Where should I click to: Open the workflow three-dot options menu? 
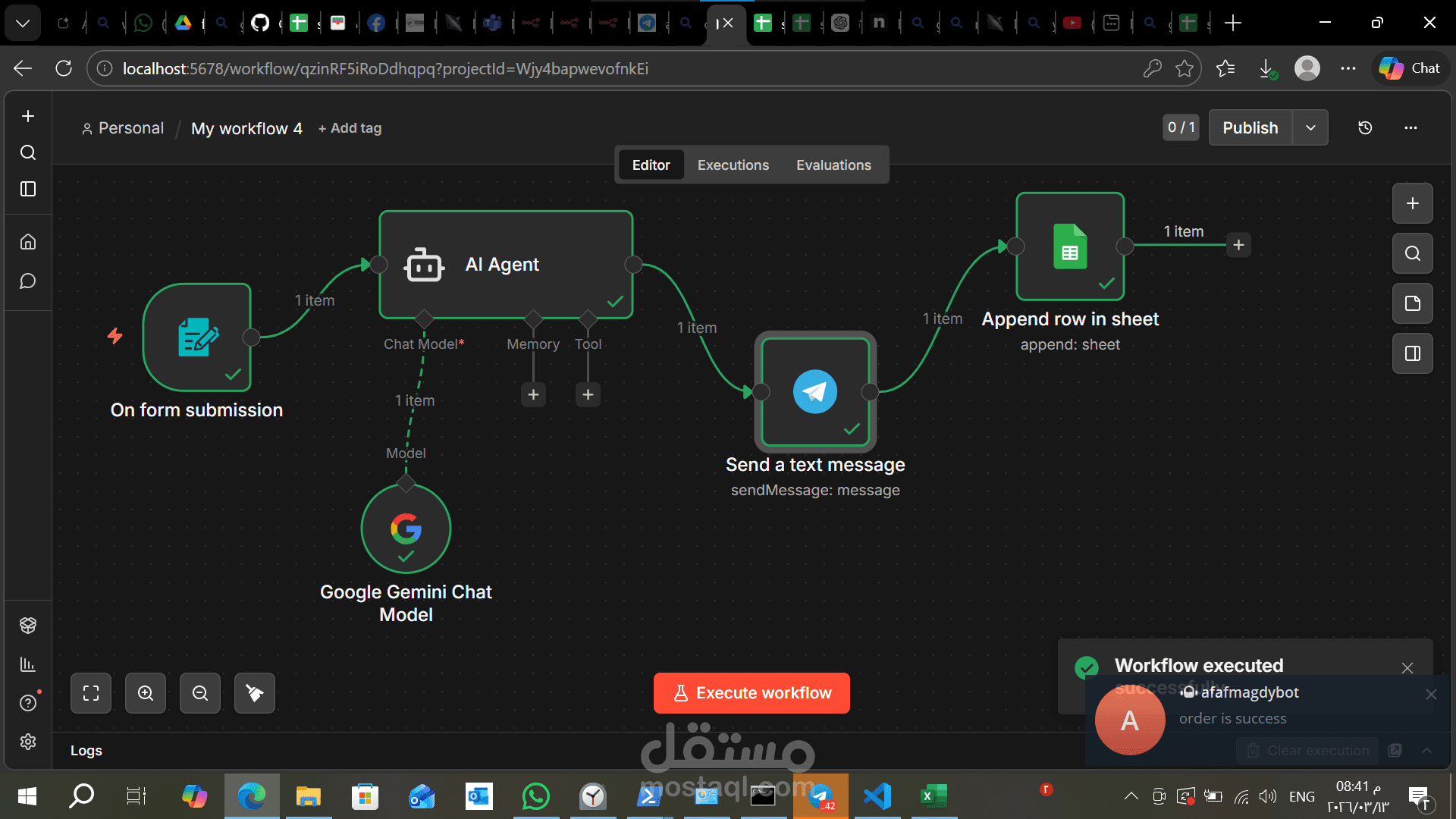1410,127
